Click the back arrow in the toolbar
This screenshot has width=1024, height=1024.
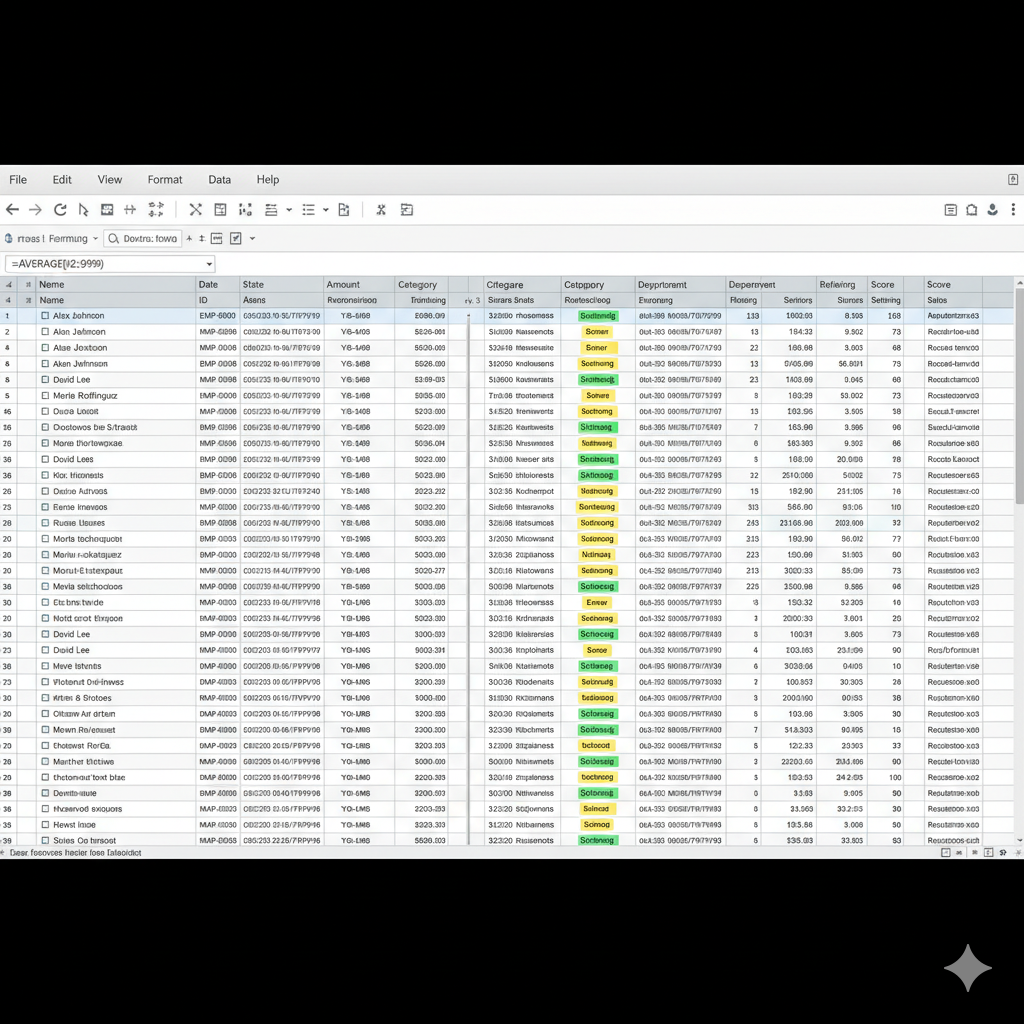tap(12, 210)
